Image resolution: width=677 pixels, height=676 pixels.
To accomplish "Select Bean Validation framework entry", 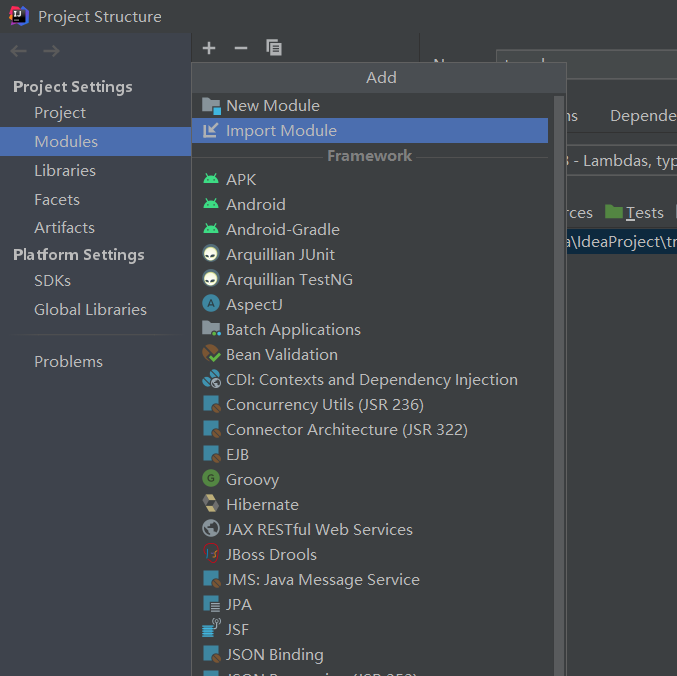I will [x=370, y=354].
